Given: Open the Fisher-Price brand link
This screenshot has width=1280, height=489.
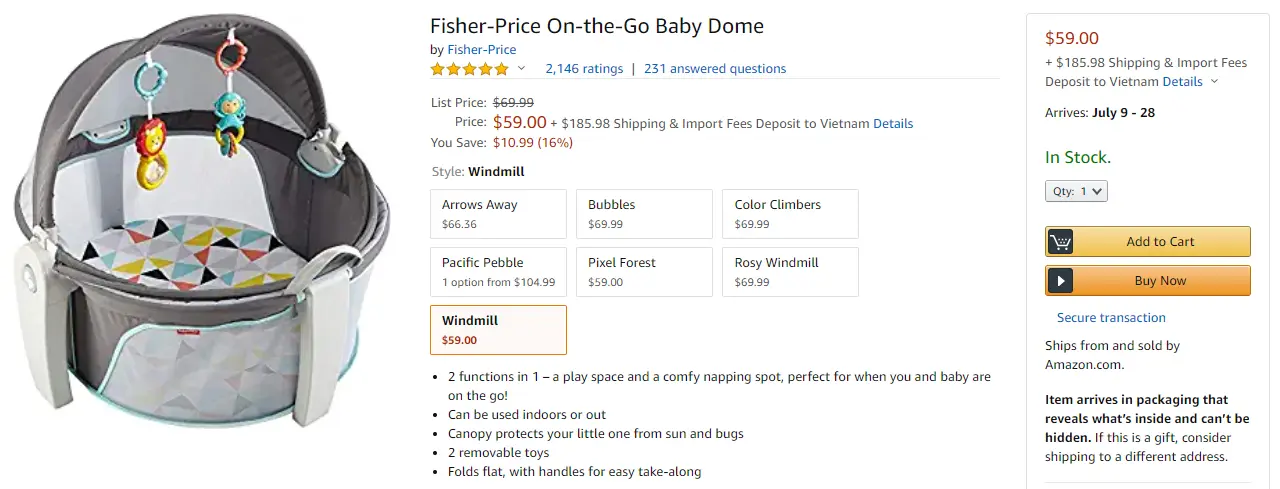Looking at the screenshot, I should (482, 49).
